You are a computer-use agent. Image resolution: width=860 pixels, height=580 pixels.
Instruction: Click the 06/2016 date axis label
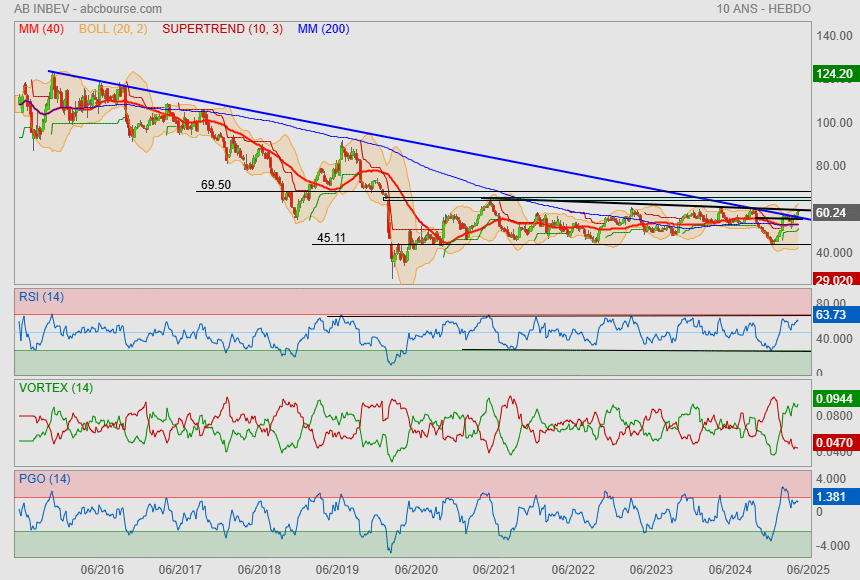pos(102,570)
